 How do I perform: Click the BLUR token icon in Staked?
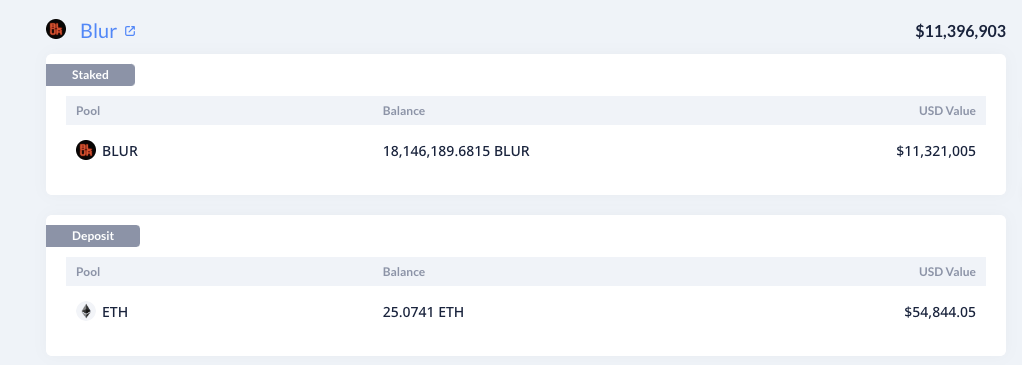[86, 151]
